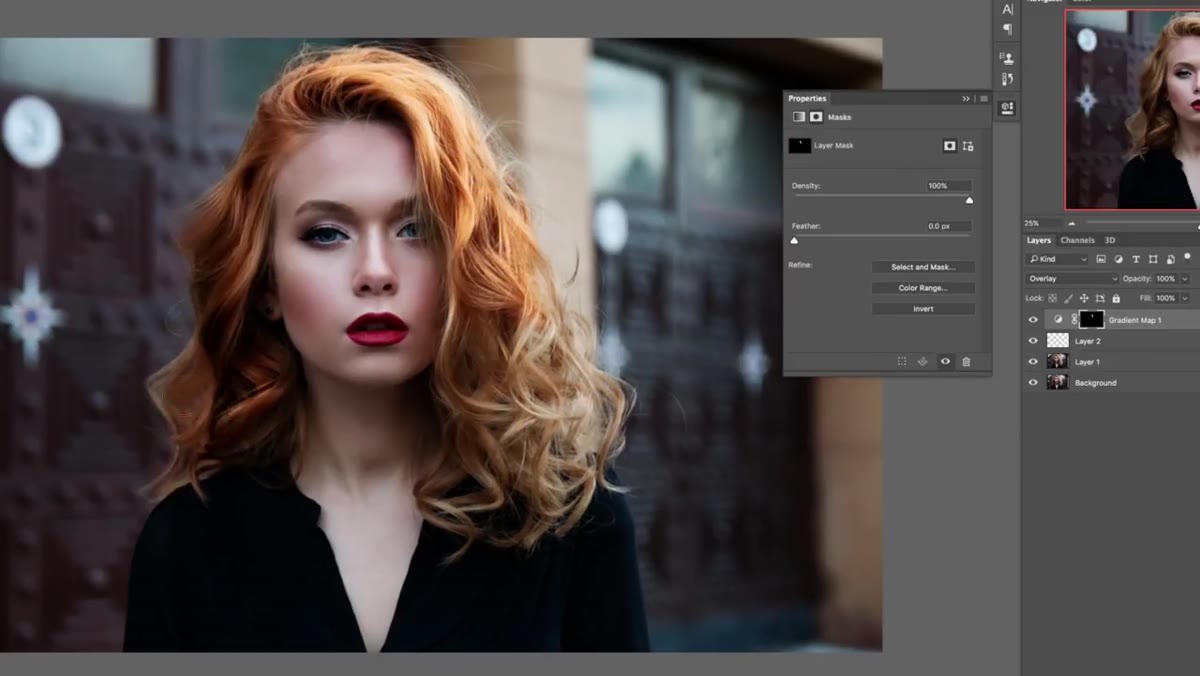Open the Overlay blend mode dropdown

click(1073, 279)
